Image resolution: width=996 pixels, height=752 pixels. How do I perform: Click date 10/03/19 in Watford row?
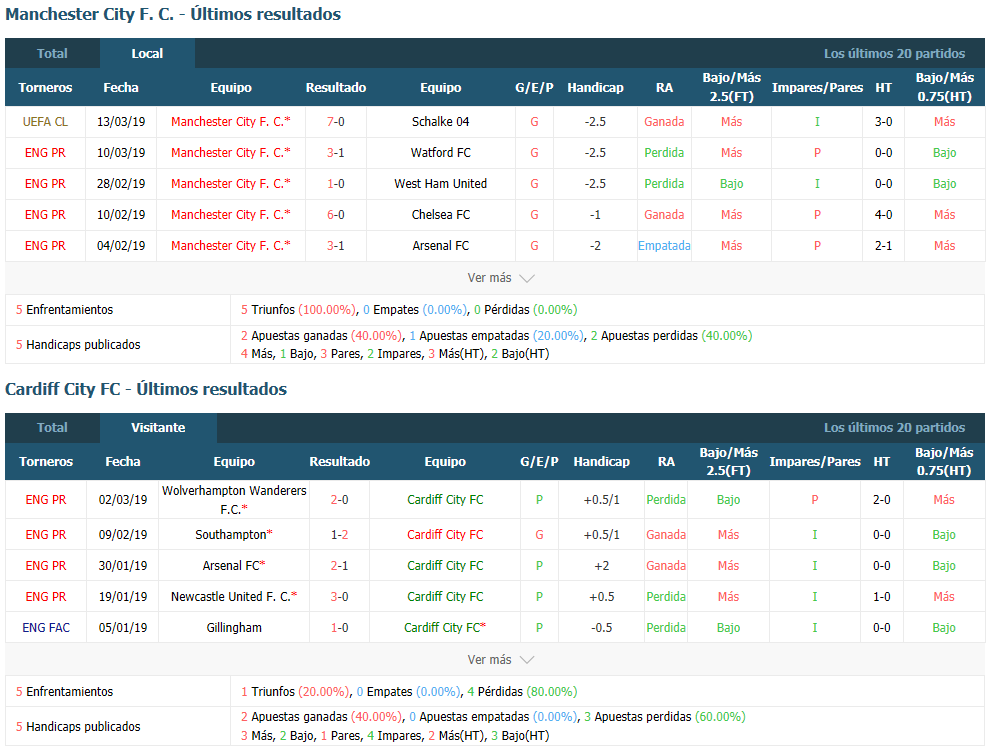pos(121,152)
